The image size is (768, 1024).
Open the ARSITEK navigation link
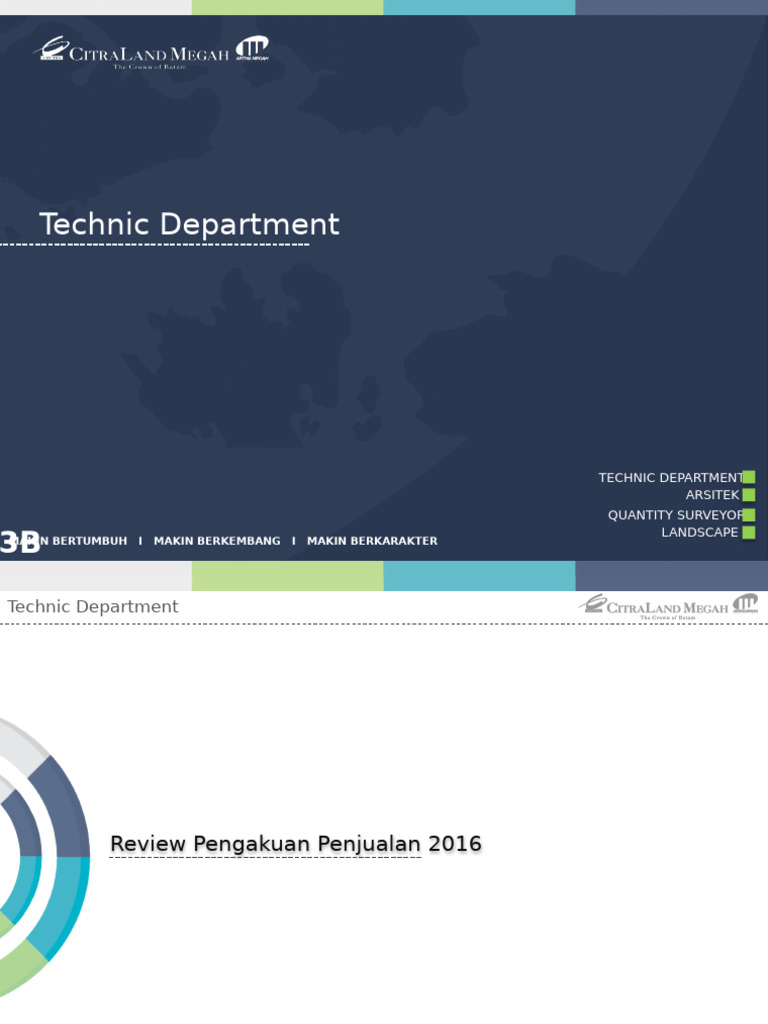click(712, 495)
